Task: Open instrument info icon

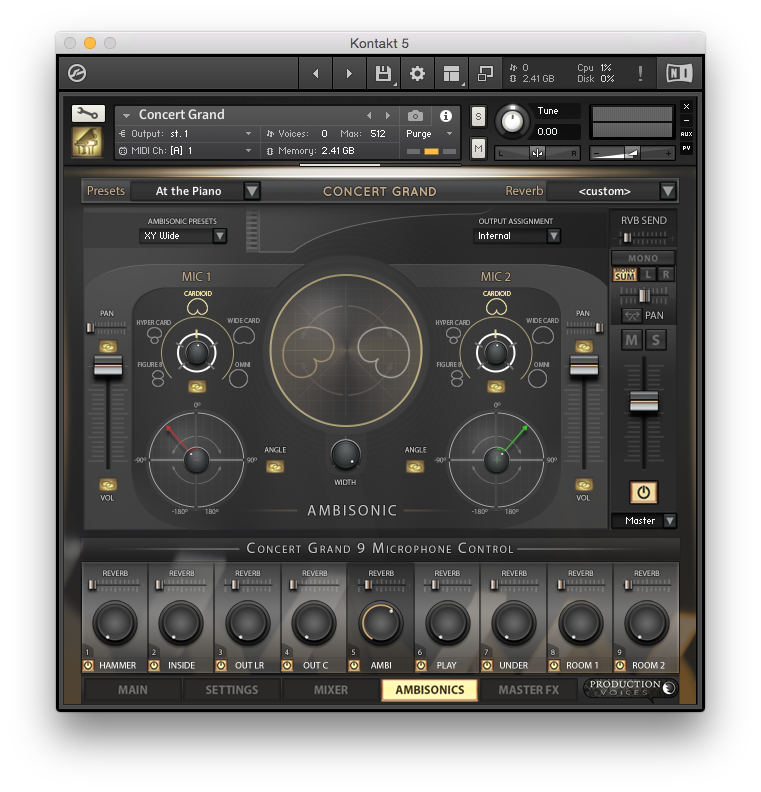Action: click(445, 116)
